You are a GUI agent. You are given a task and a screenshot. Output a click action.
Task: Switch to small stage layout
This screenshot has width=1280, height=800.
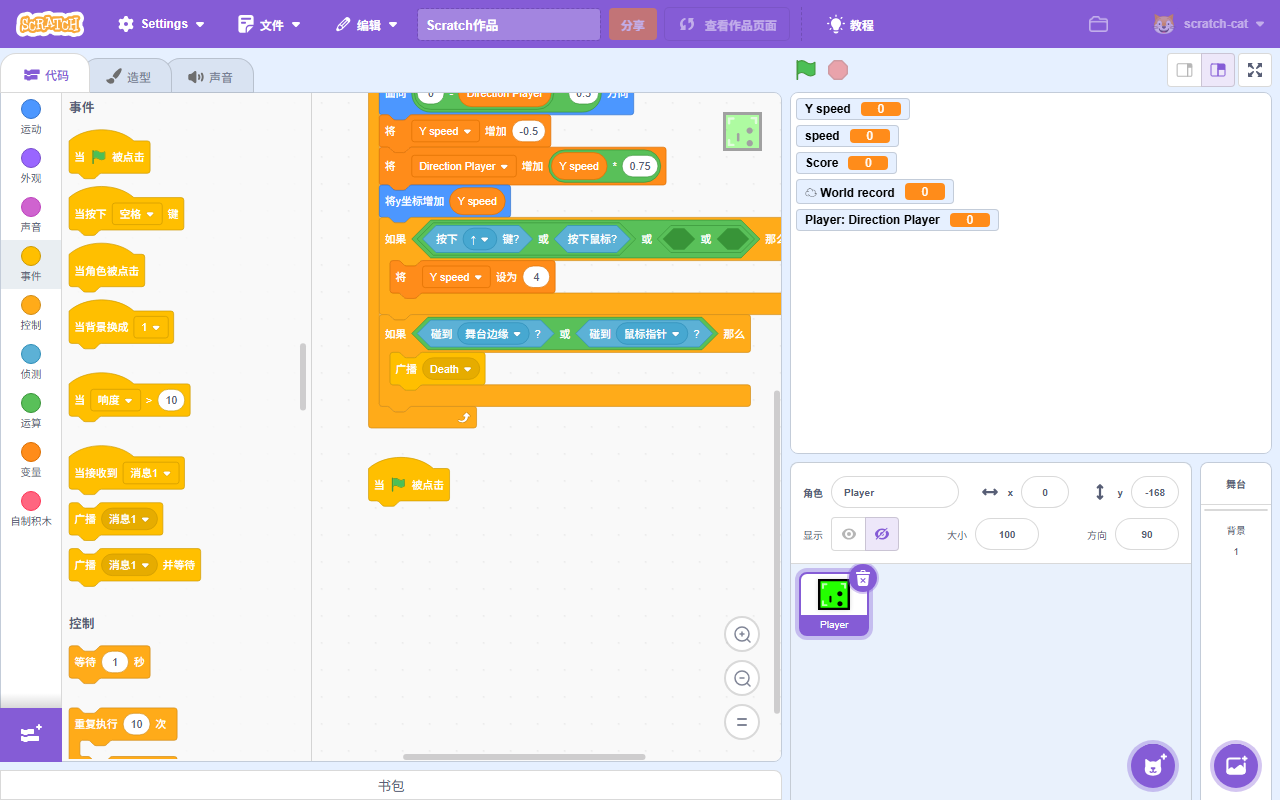point(1185,70)
